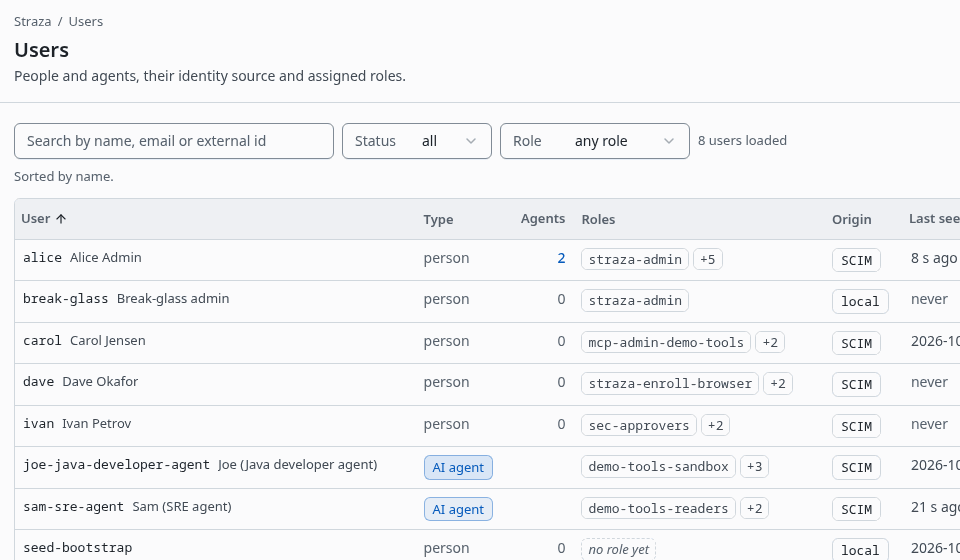Open alice's agents count link 2
The image size is (960, 560).
[561, 259]
